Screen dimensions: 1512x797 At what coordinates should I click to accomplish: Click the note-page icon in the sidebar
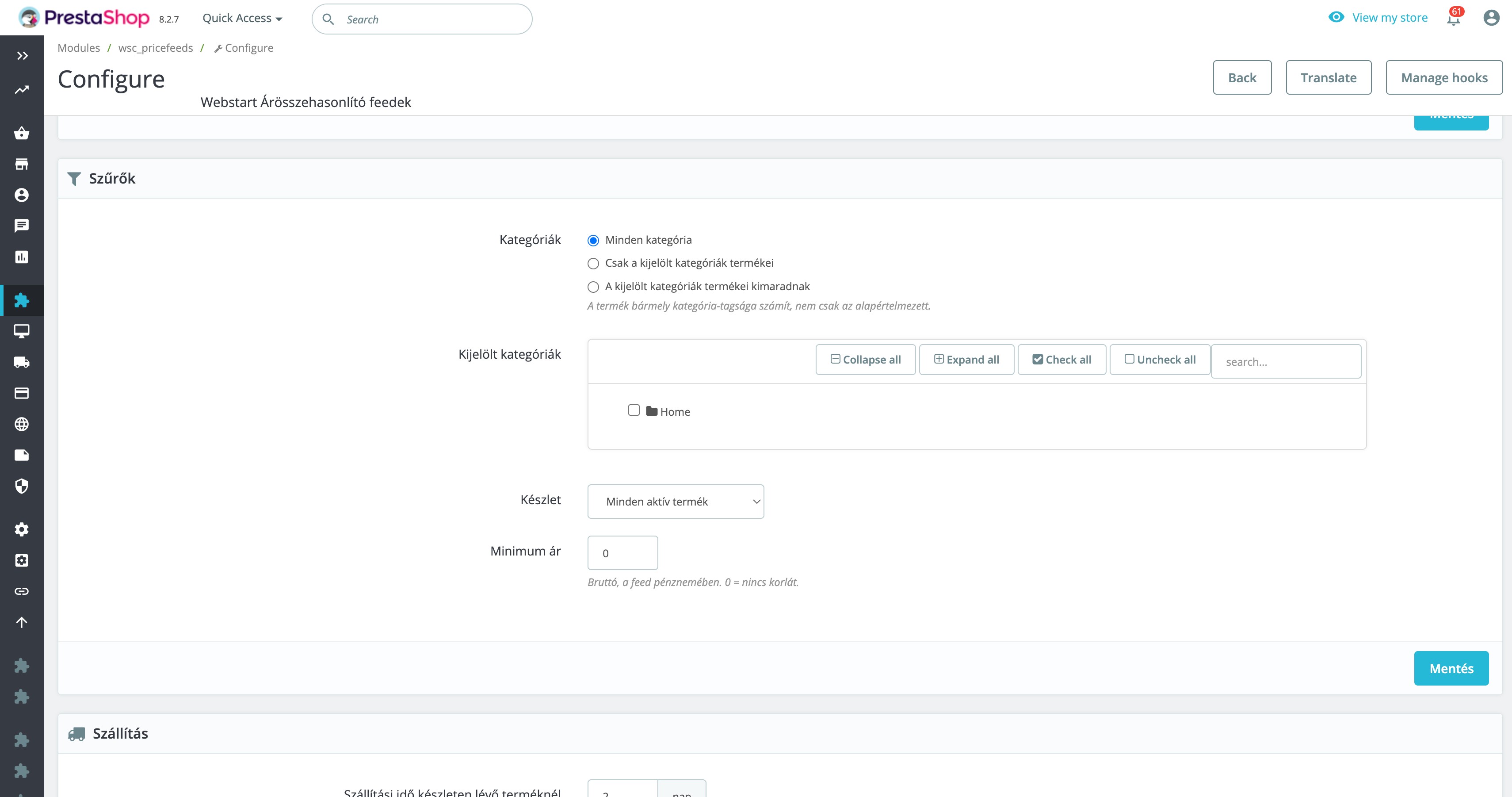click(x=22, y=455)
